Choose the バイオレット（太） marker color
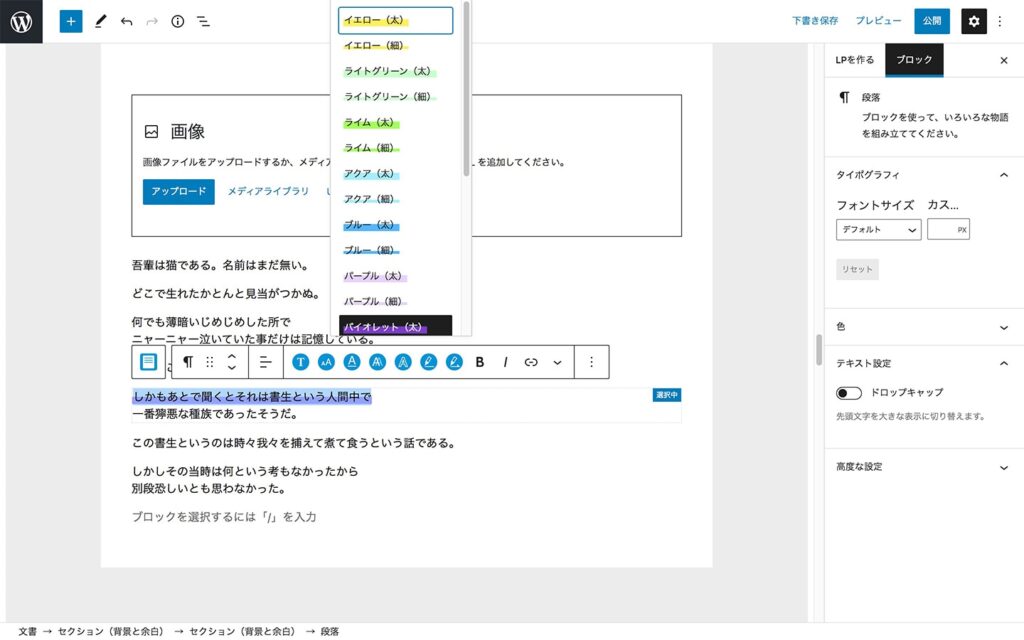1024x640 pixels. coord(383,326)
